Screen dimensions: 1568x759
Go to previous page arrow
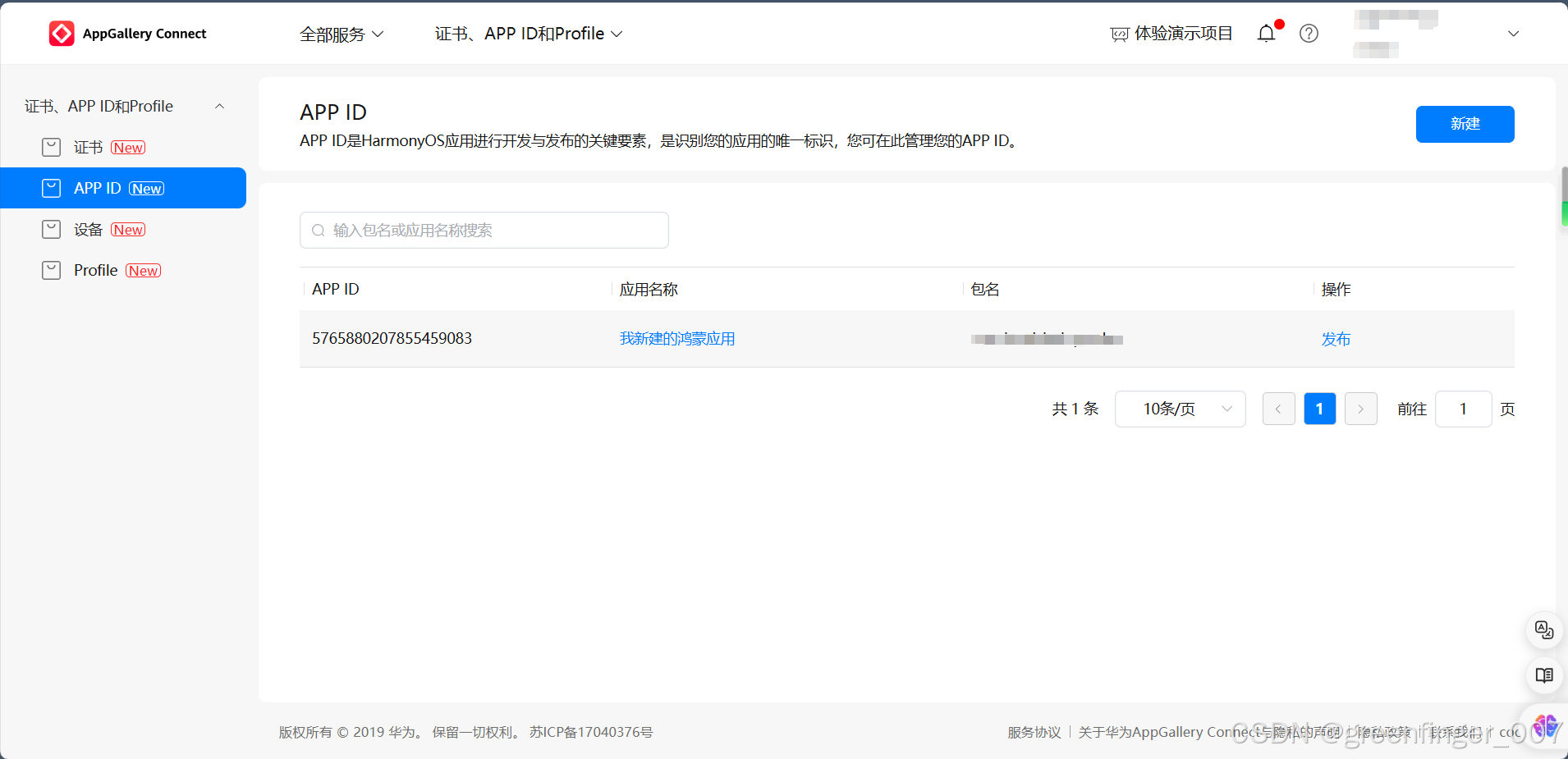1278,409
